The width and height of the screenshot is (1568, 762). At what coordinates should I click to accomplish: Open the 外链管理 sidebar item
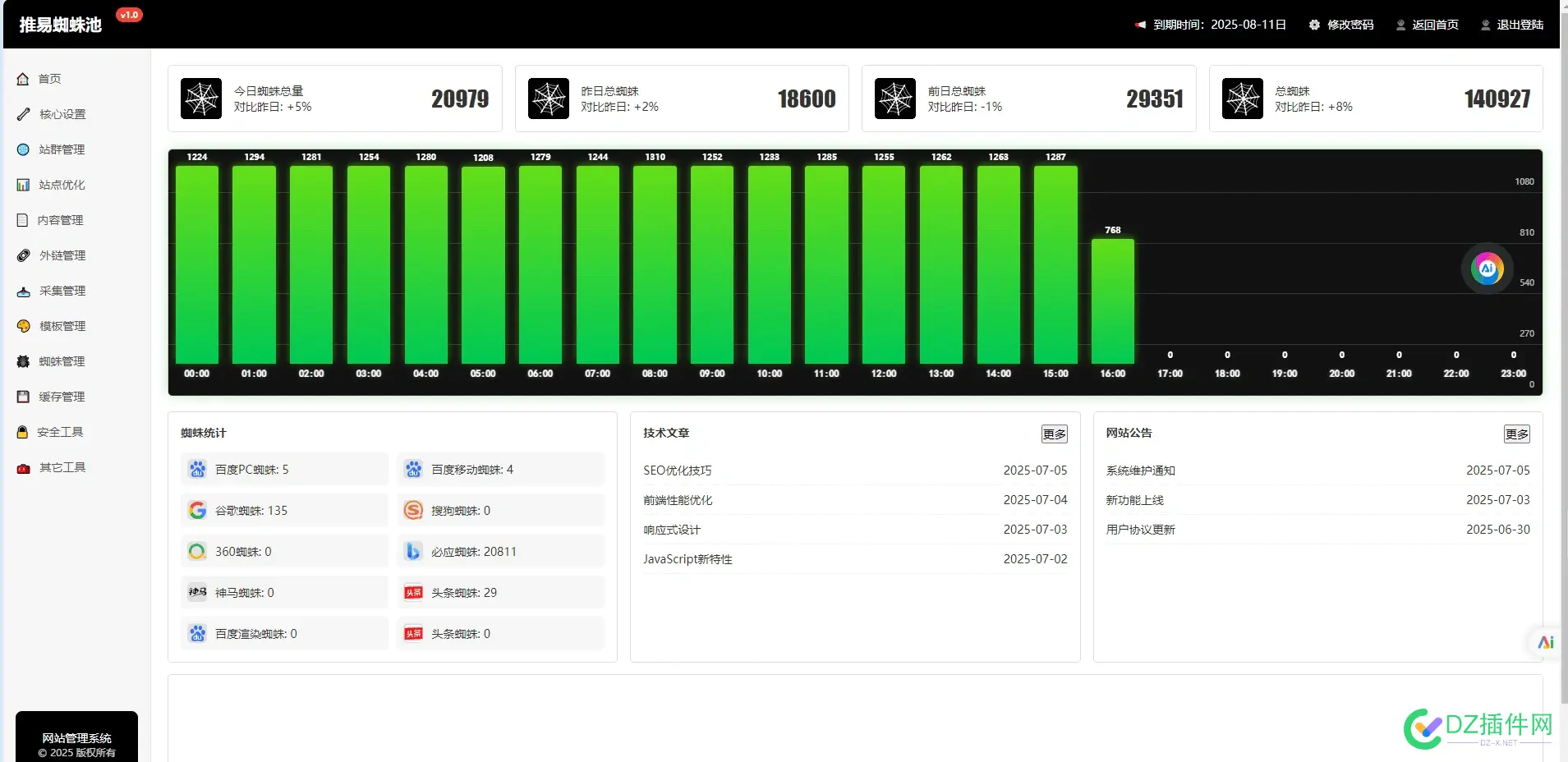tap(62, 255)
